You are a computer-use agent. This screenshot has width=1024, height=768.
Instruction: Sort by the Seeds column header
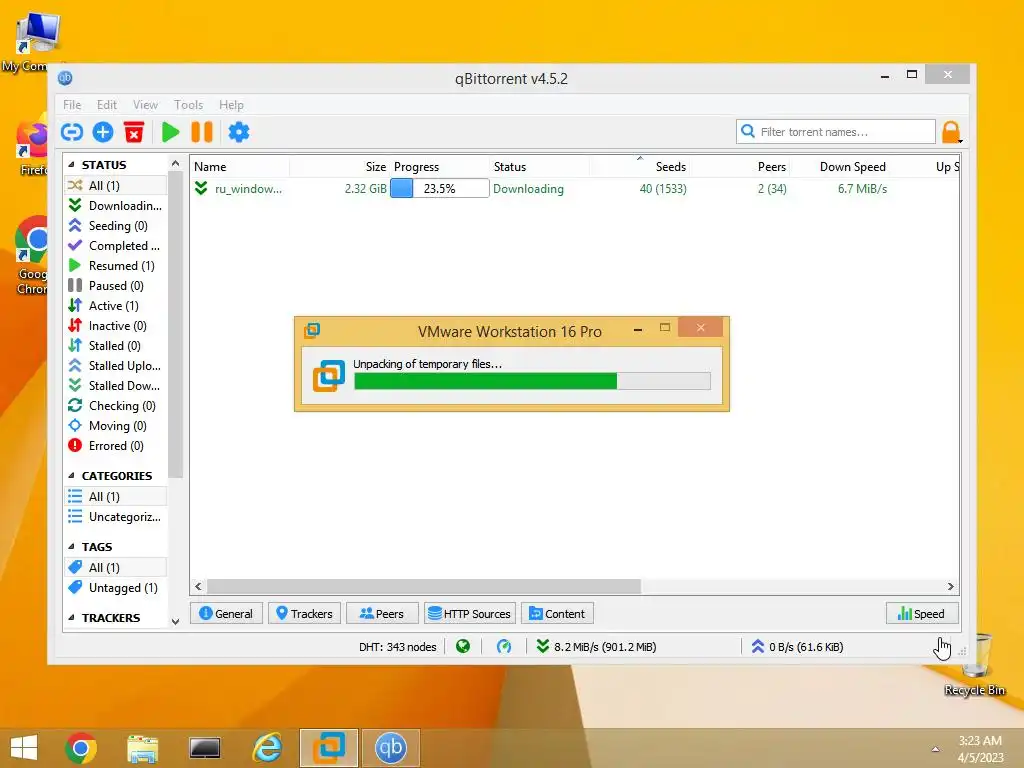click(639, 167)
